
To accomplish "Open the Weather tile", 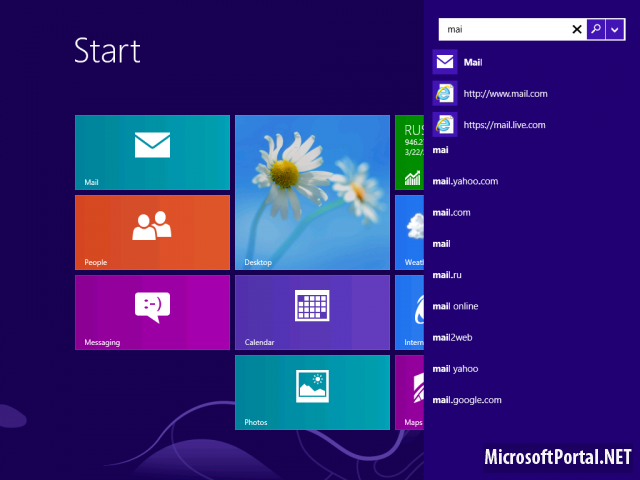I will pyautogui.click(x=409, y=232).
